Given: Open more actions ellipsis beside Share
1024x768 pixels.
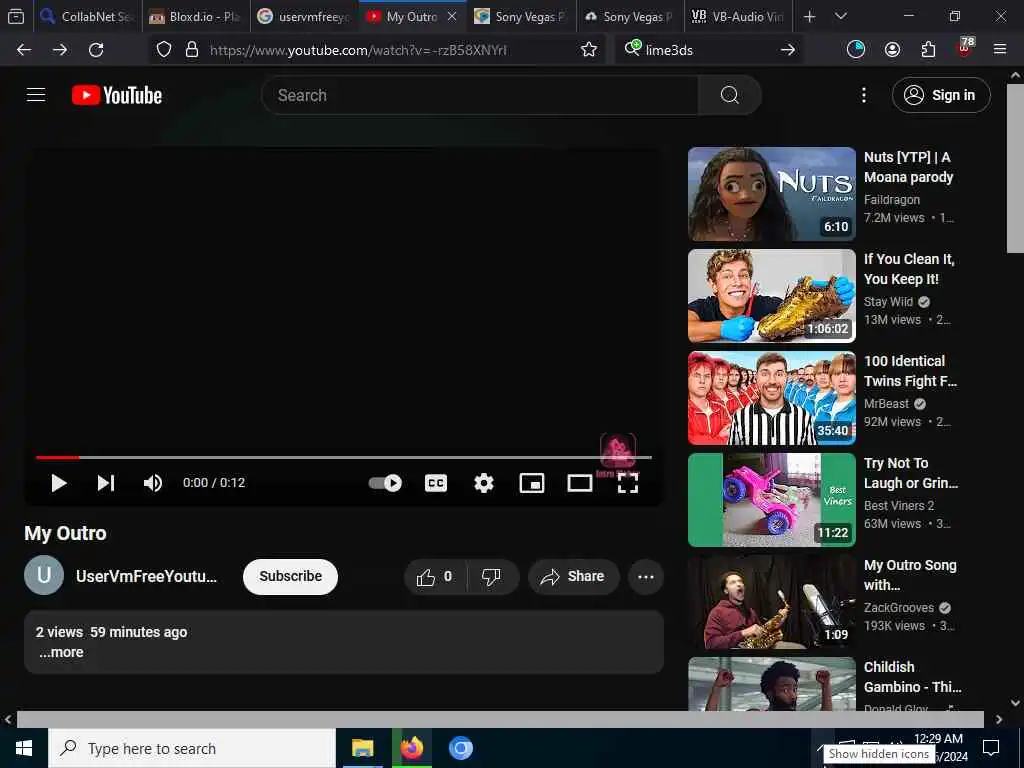Looking at the screenshot, I should coord(646,577).
